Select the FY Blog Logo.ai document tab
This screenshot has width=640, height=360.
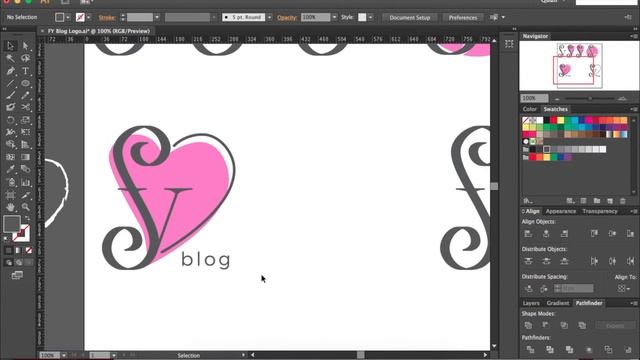click(98, 31)
